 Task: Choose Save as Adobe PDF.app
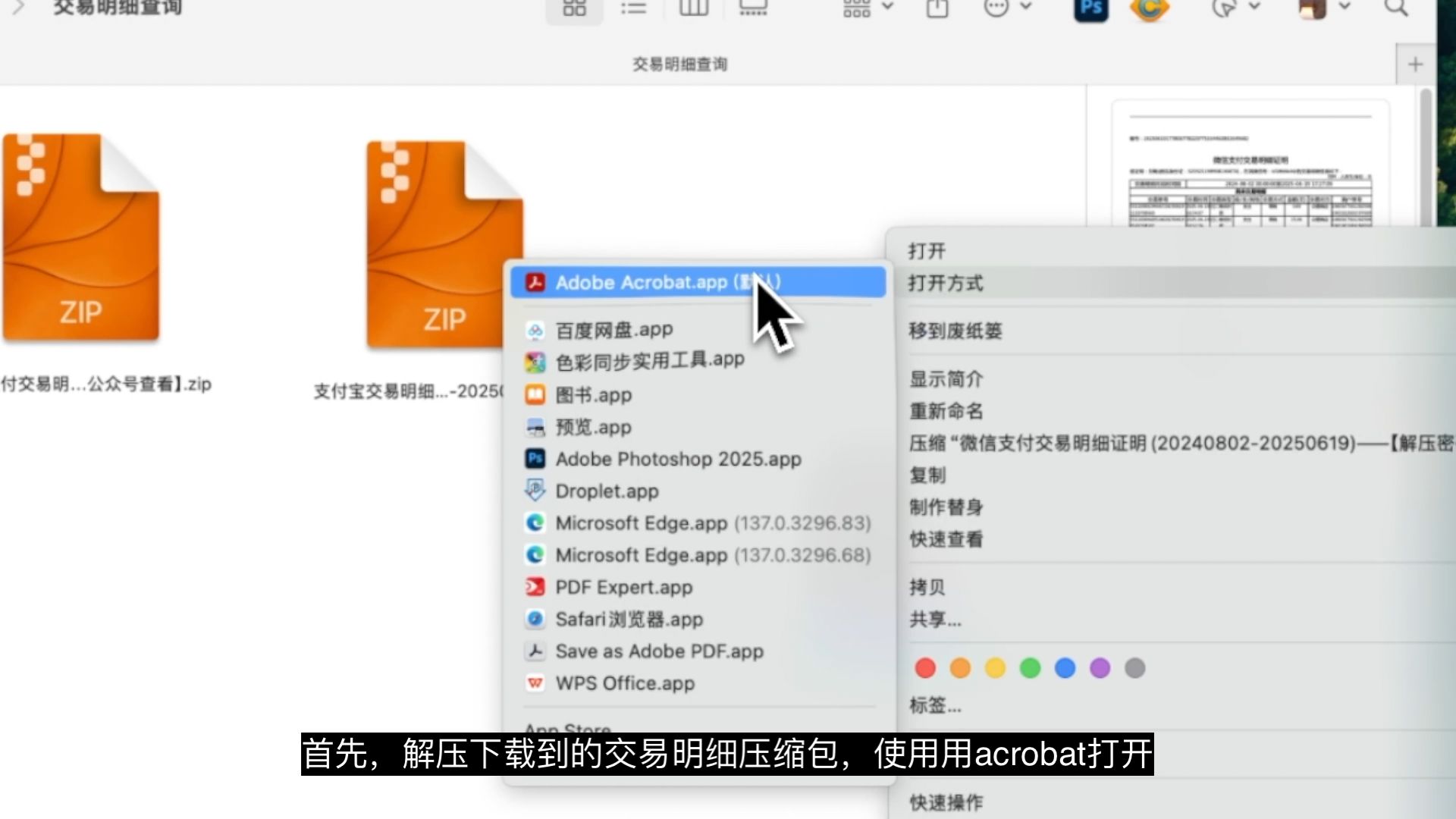(698, 651)
